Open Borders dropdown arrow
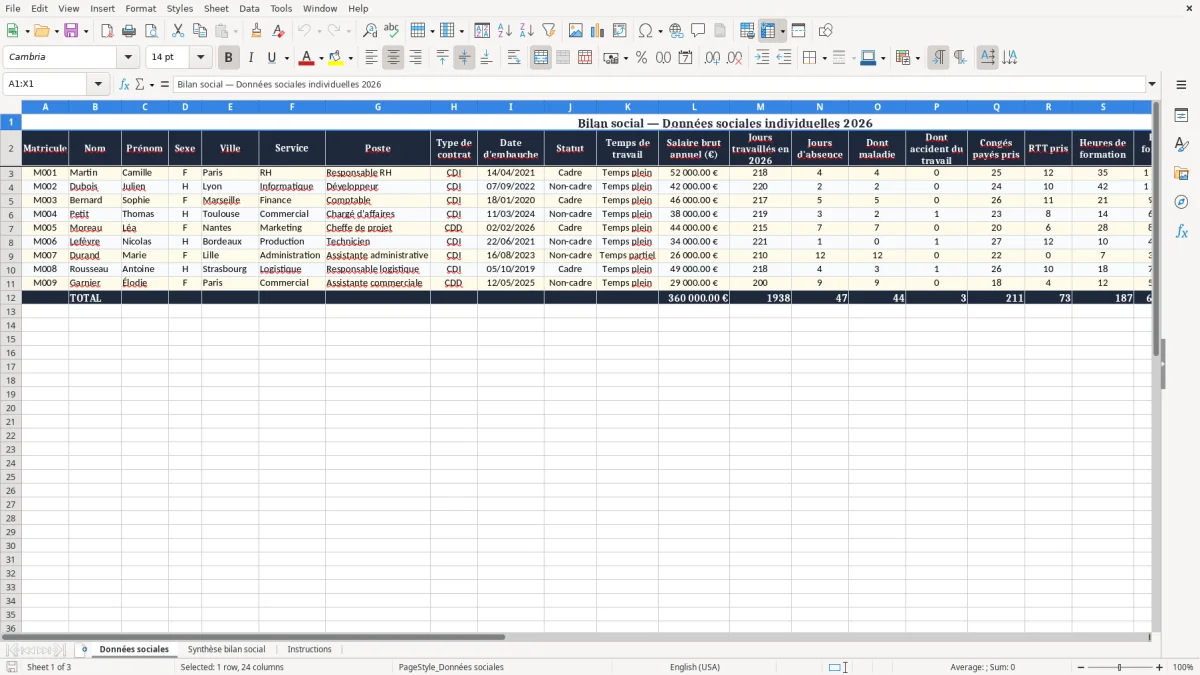The width and height of the screenshot is (1200, 675). point(824,58)
